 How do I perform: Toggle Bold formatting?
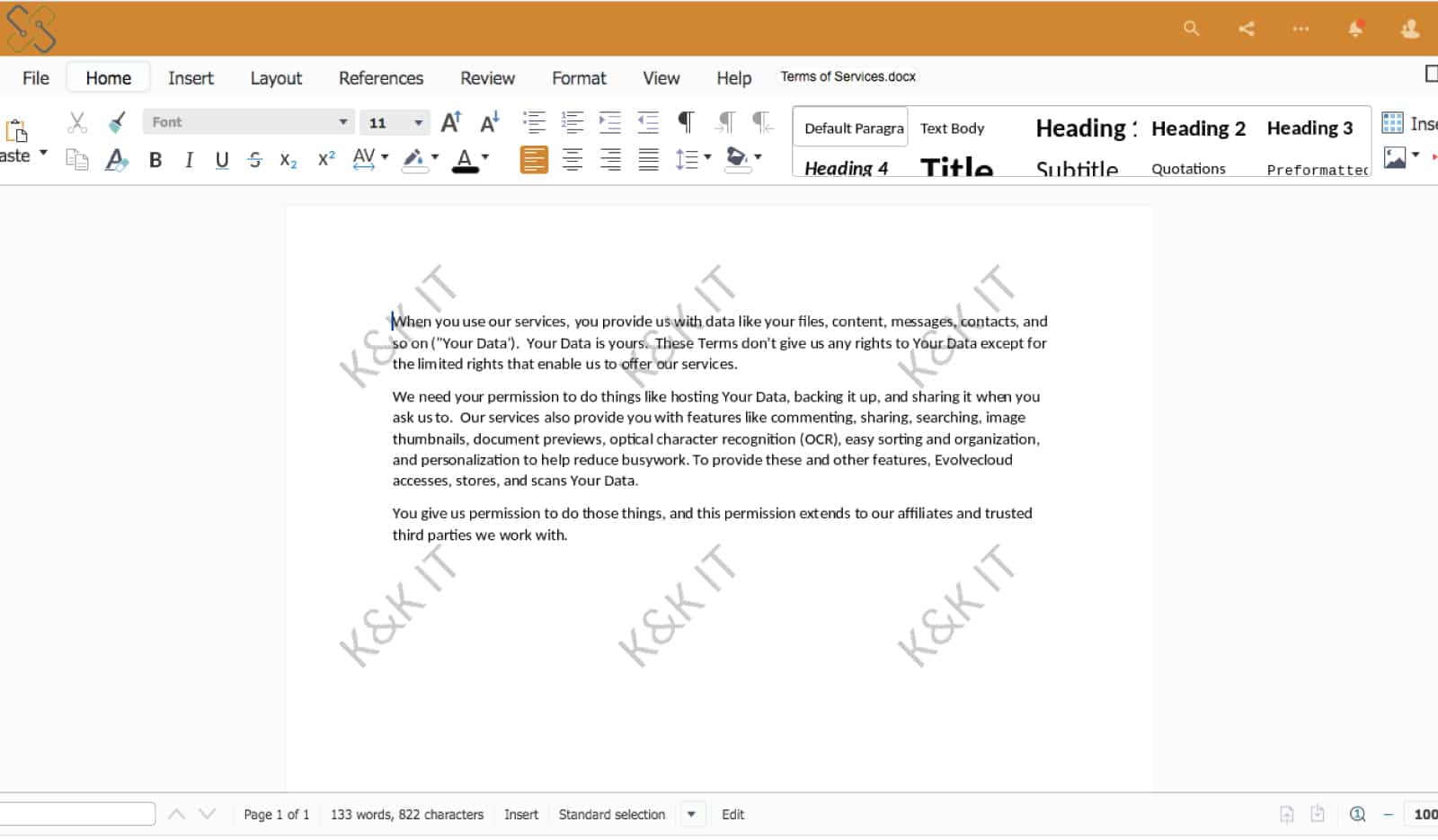coord(155,160)
